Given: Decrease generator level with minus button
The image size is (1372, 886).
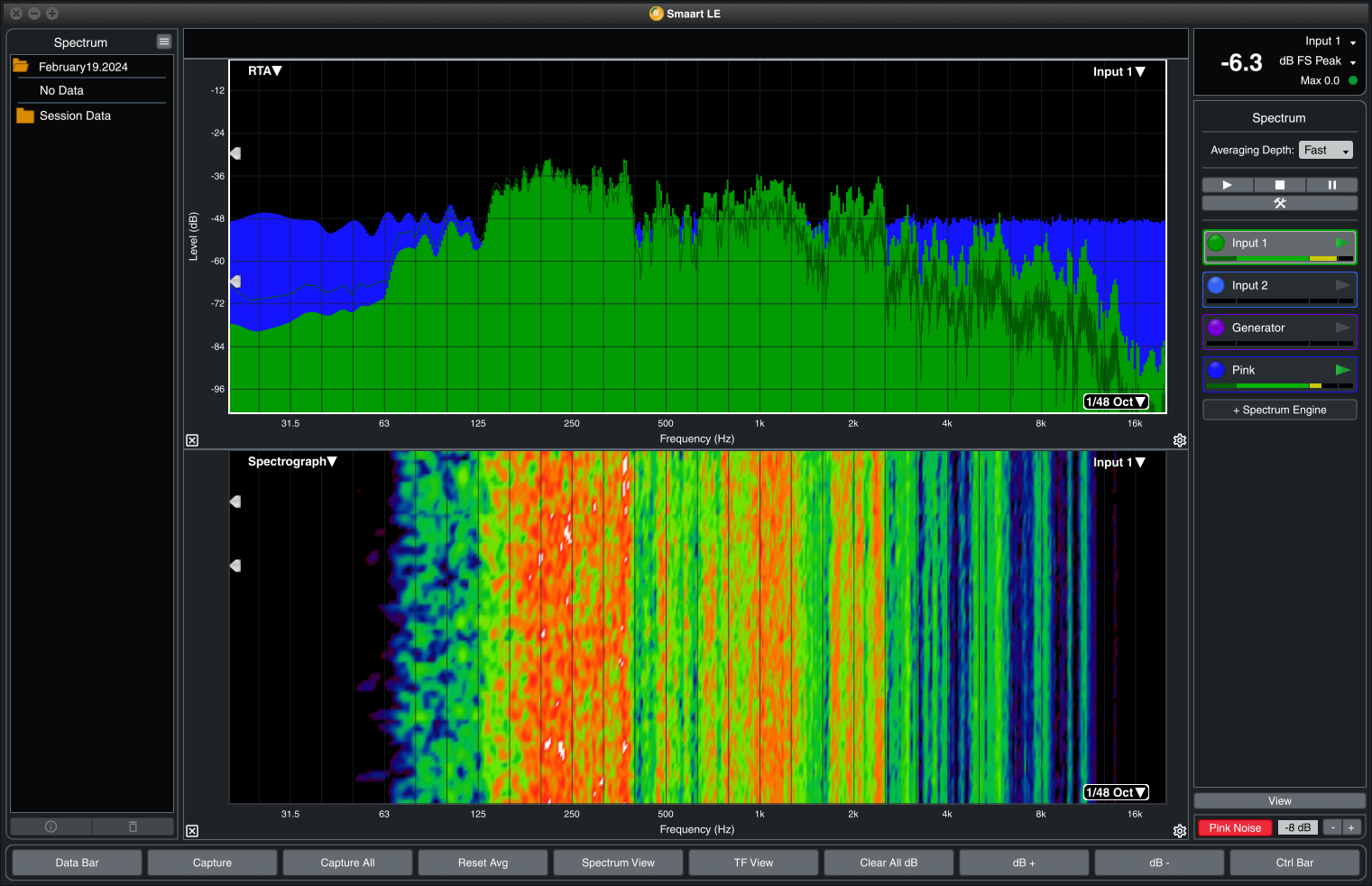Looking at the screenshot, I should (1332, 827).
